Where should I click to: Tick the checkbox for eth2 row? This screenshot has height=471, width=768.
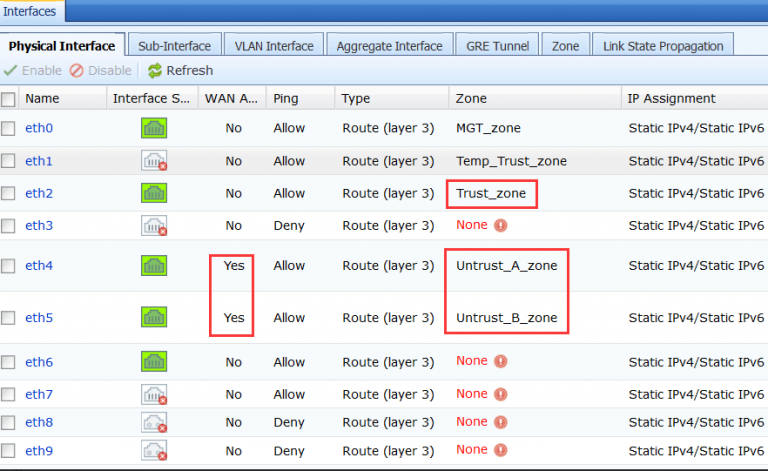coord(9,193)
